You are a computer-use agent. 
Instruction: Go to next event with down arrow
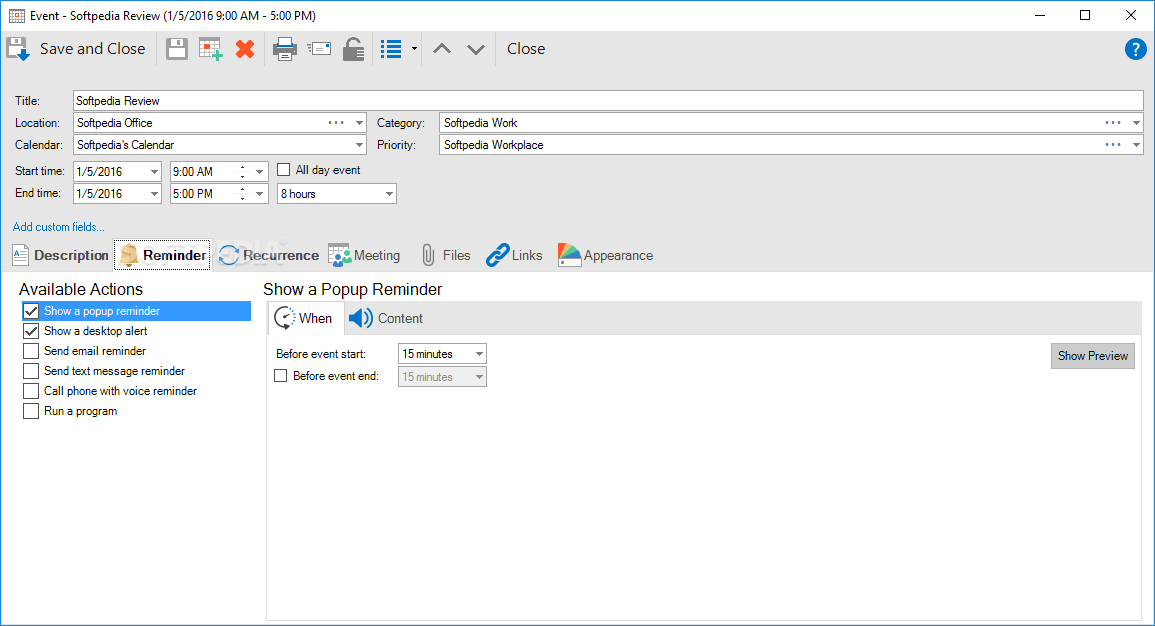tap(476, 49)
